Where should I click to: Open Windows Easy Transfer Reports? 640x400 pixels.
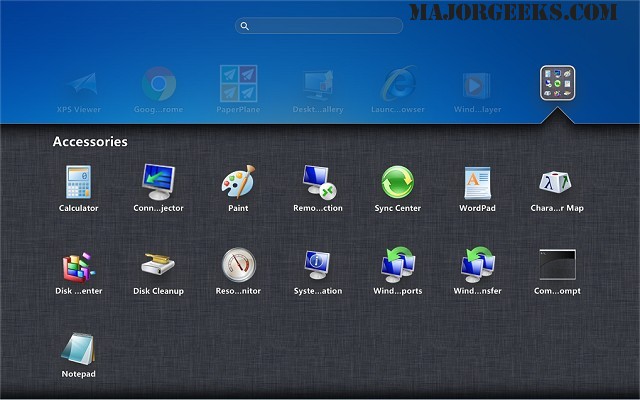click(x=398, y=264)
